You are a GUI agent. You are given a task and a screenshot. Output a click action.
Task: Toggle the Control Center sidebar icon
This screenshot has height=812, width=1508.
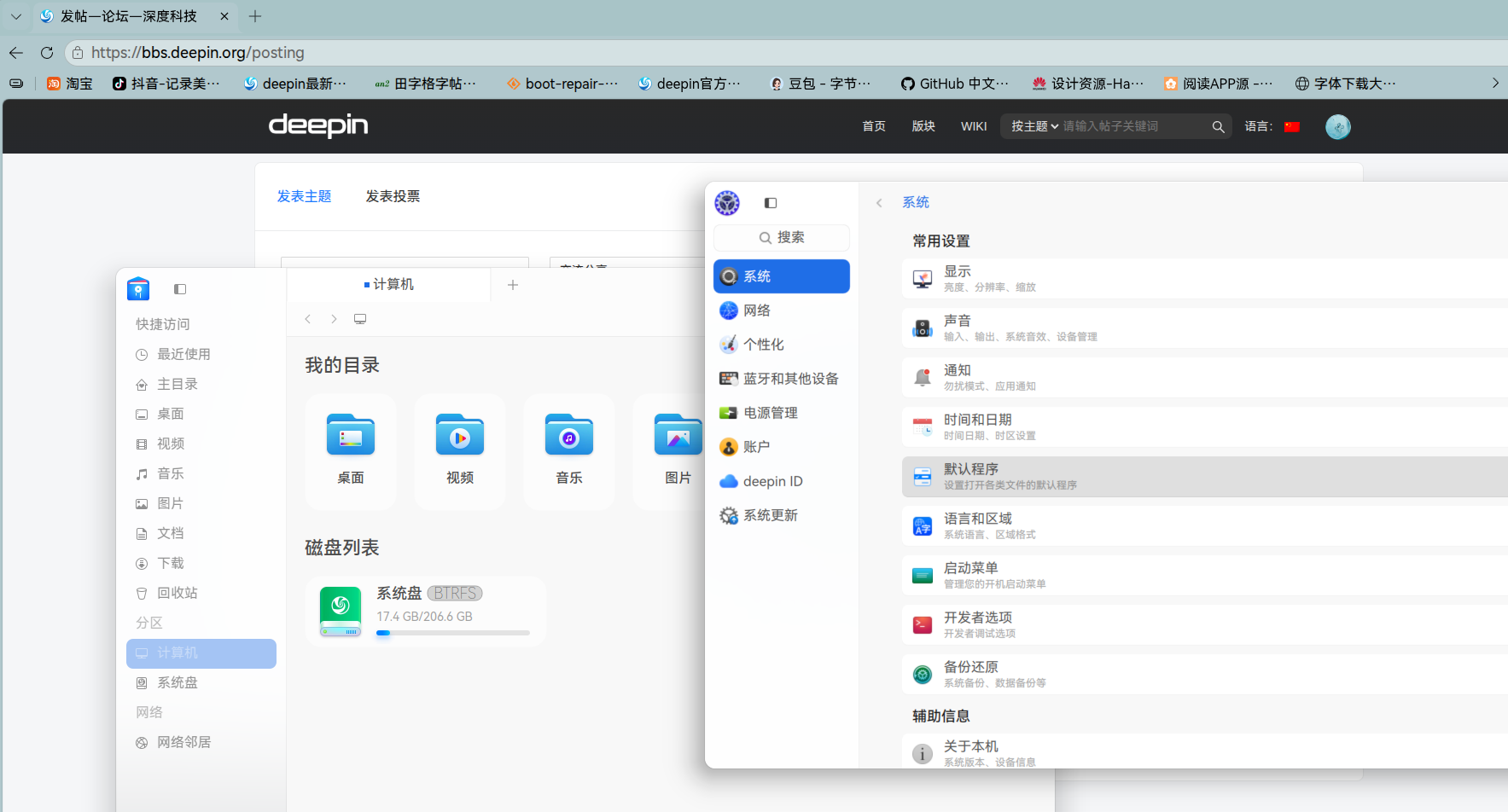(771, 203)
